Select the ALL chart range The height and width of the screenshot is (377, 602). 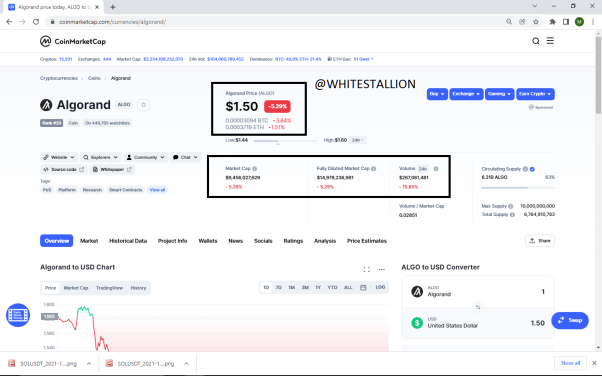click(348, 288)
